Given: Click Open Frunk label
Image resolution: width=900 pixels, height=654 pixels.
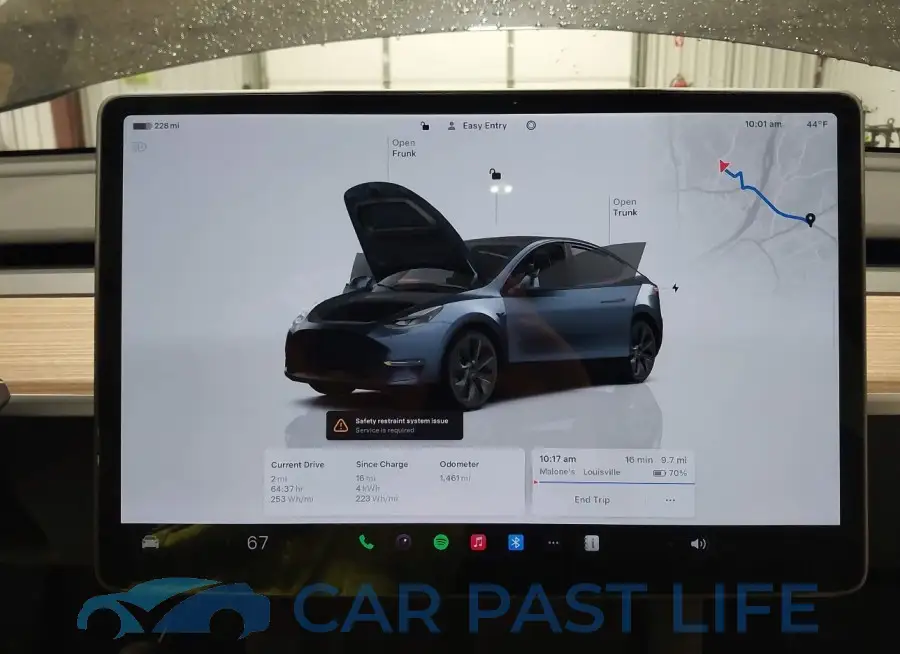Looking at the screenshot, I should tap(404, 148).
